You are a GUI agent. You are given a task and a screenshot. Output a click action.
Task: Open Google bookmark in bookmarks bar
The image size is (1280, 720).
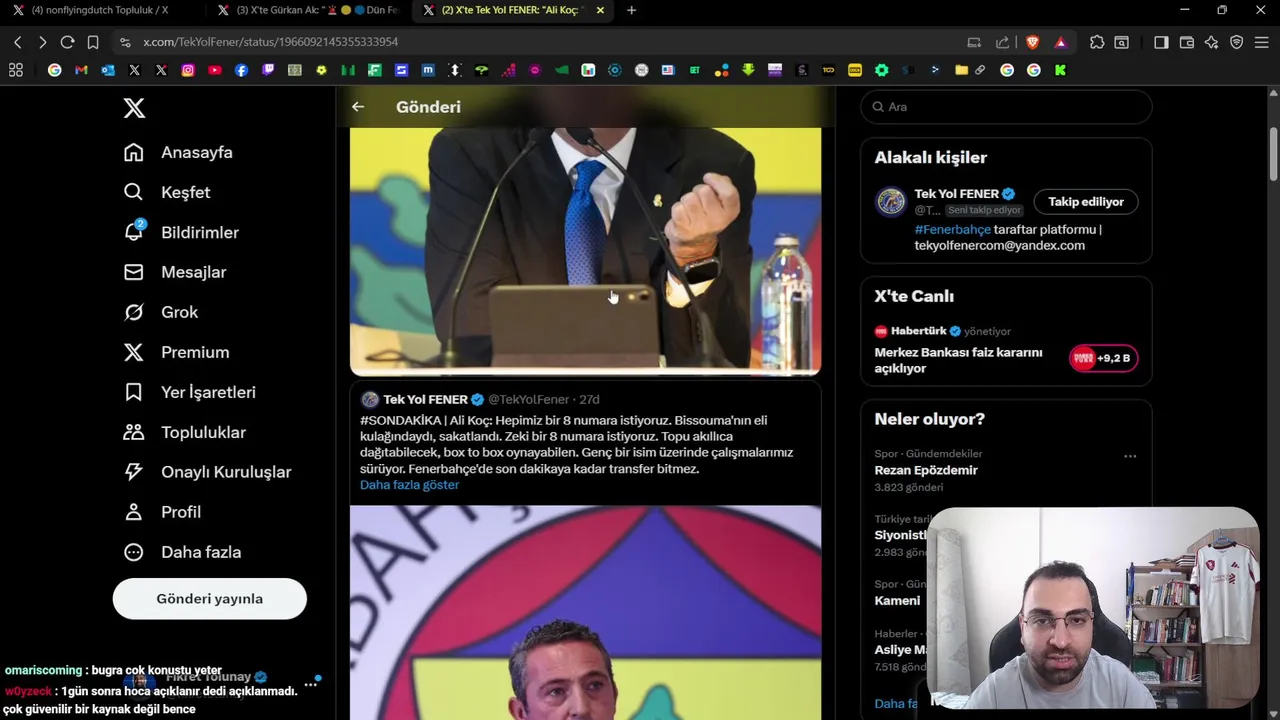click(55, 70)
